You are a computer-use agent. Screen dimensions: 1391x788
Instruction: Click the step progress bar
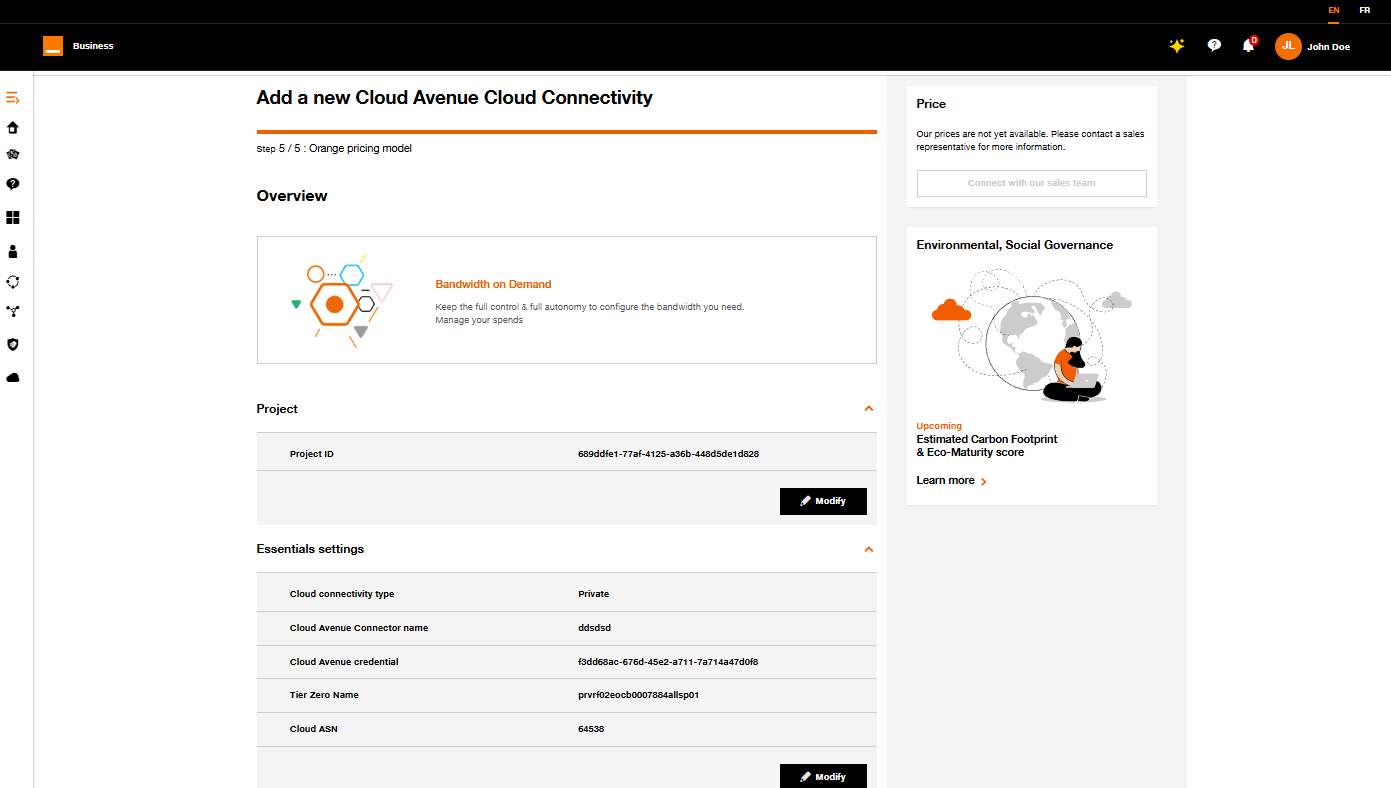click(x=567, y=131)
